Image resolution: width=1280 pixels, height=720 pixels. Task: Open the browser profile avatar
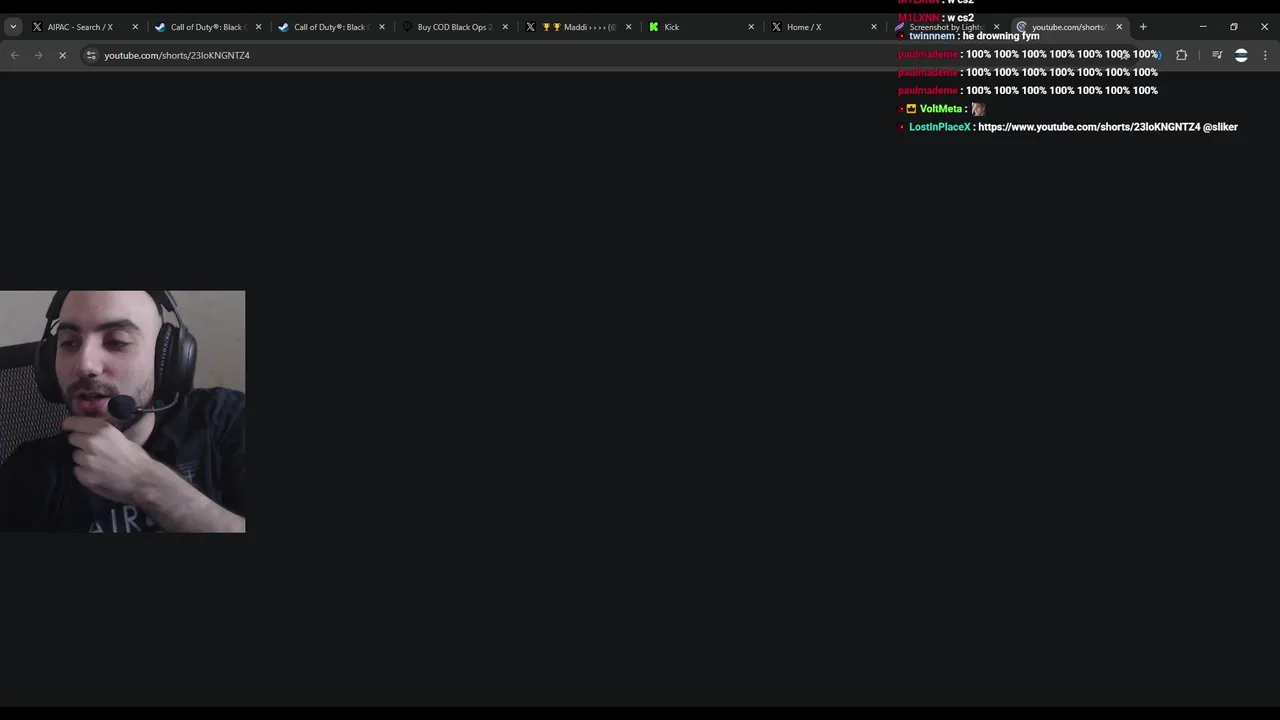tap(1241, 55)
